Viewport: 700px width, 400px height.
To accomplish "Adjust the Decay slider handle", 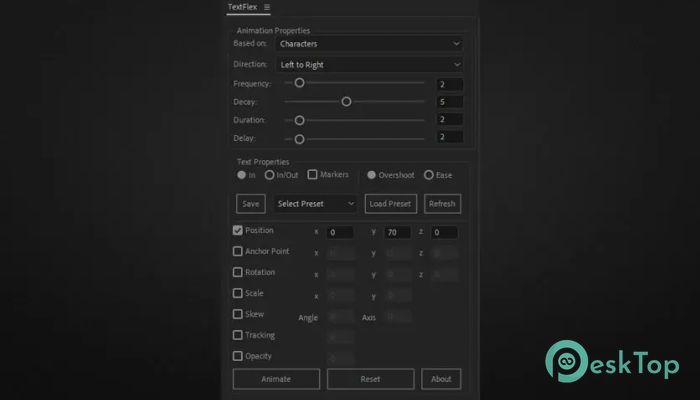I will pos(346,102).
